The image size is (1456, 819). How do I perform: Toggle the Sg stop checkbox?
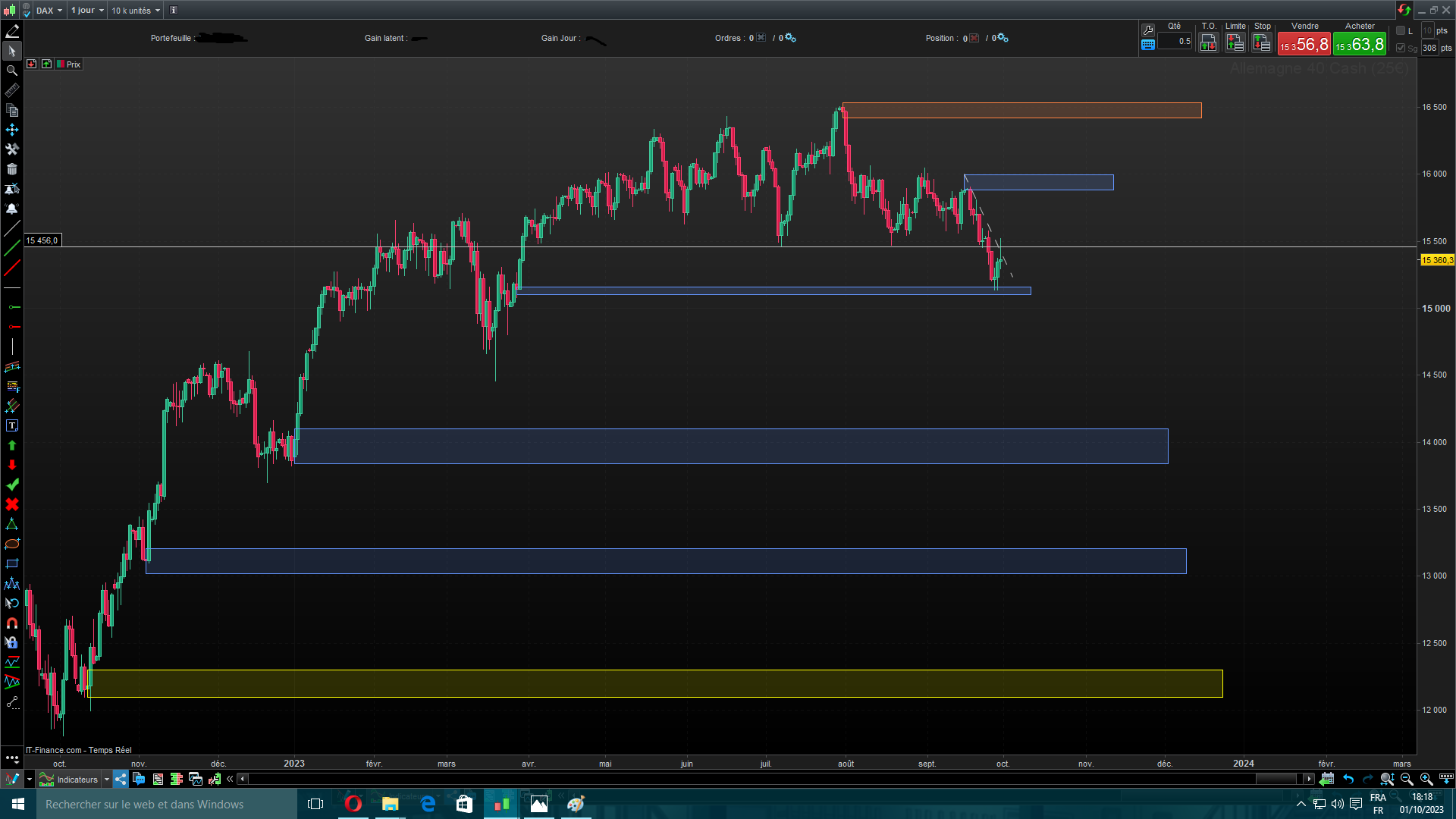[1401, 48]
